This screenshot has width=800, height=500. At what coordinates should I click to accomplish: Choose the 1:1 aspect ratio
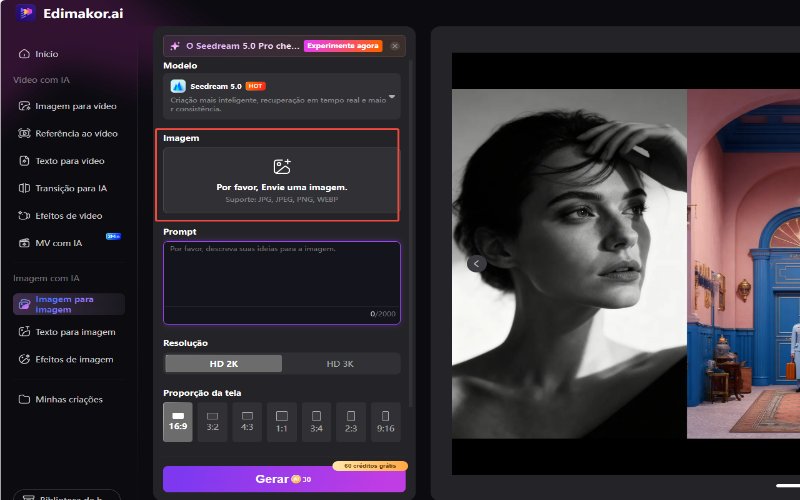click(x=282, y=422)
